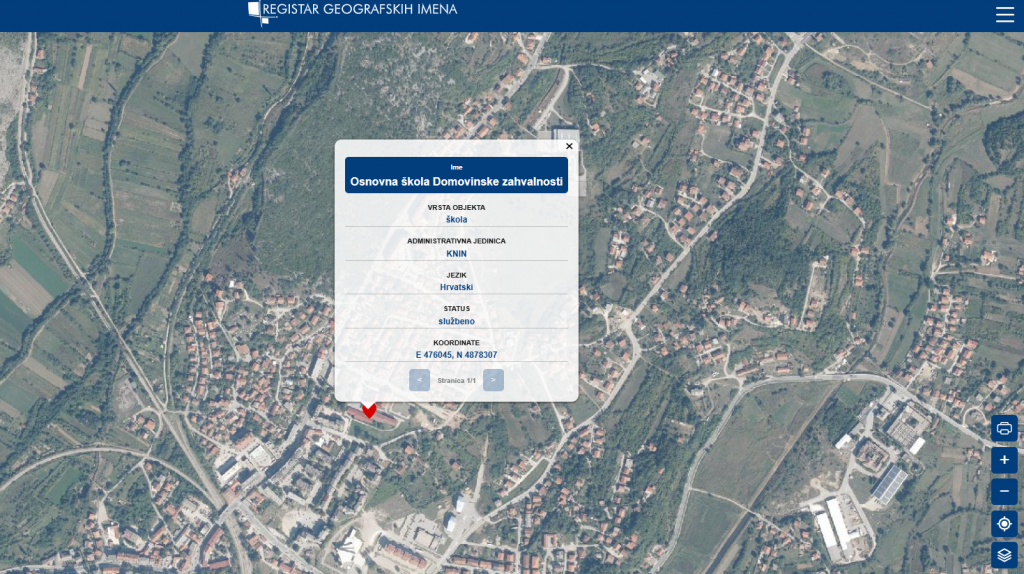Go to previous result page
The height and width of the screenshot is (574, 1024).
[419, 380]
